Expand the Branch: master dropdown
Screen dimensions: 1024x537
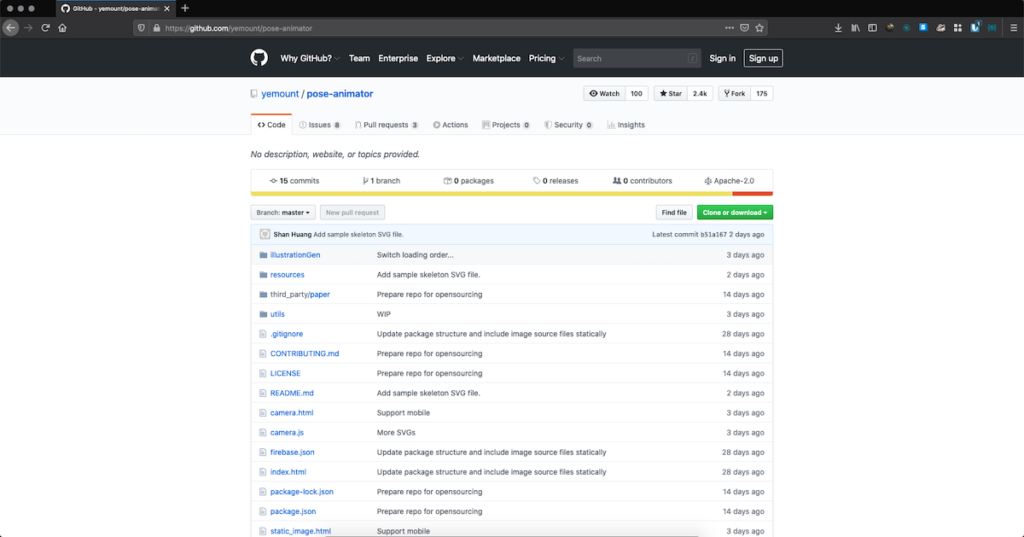(x=283, y=212)
